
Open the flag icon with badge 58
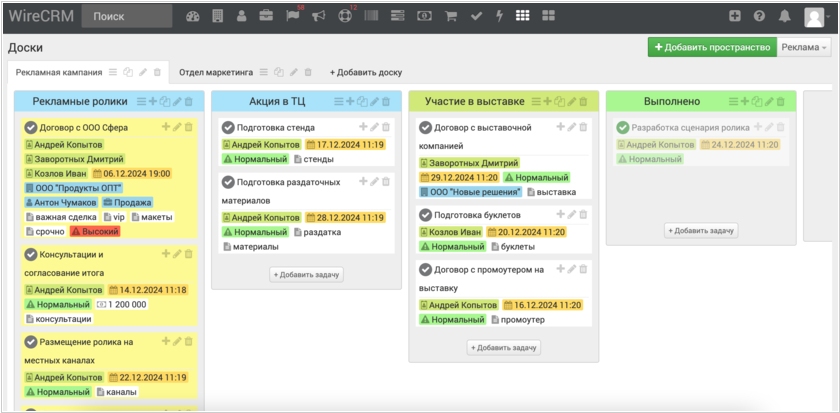[x=292, y=16]
